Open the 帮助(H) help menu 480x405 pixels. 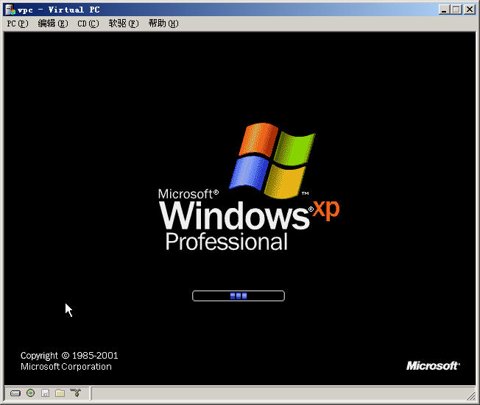[163, 24]
